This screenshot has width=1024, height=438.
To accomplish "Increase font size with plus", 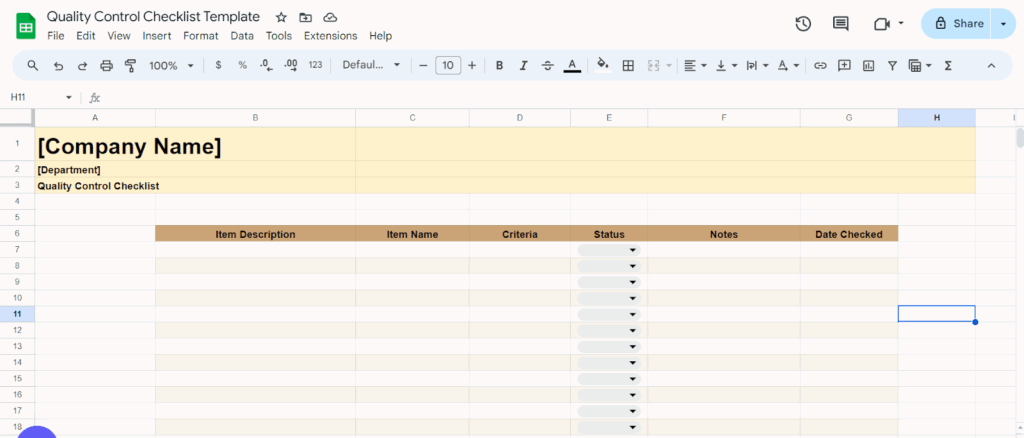I will pyautogui.click(x=472, y=65).
